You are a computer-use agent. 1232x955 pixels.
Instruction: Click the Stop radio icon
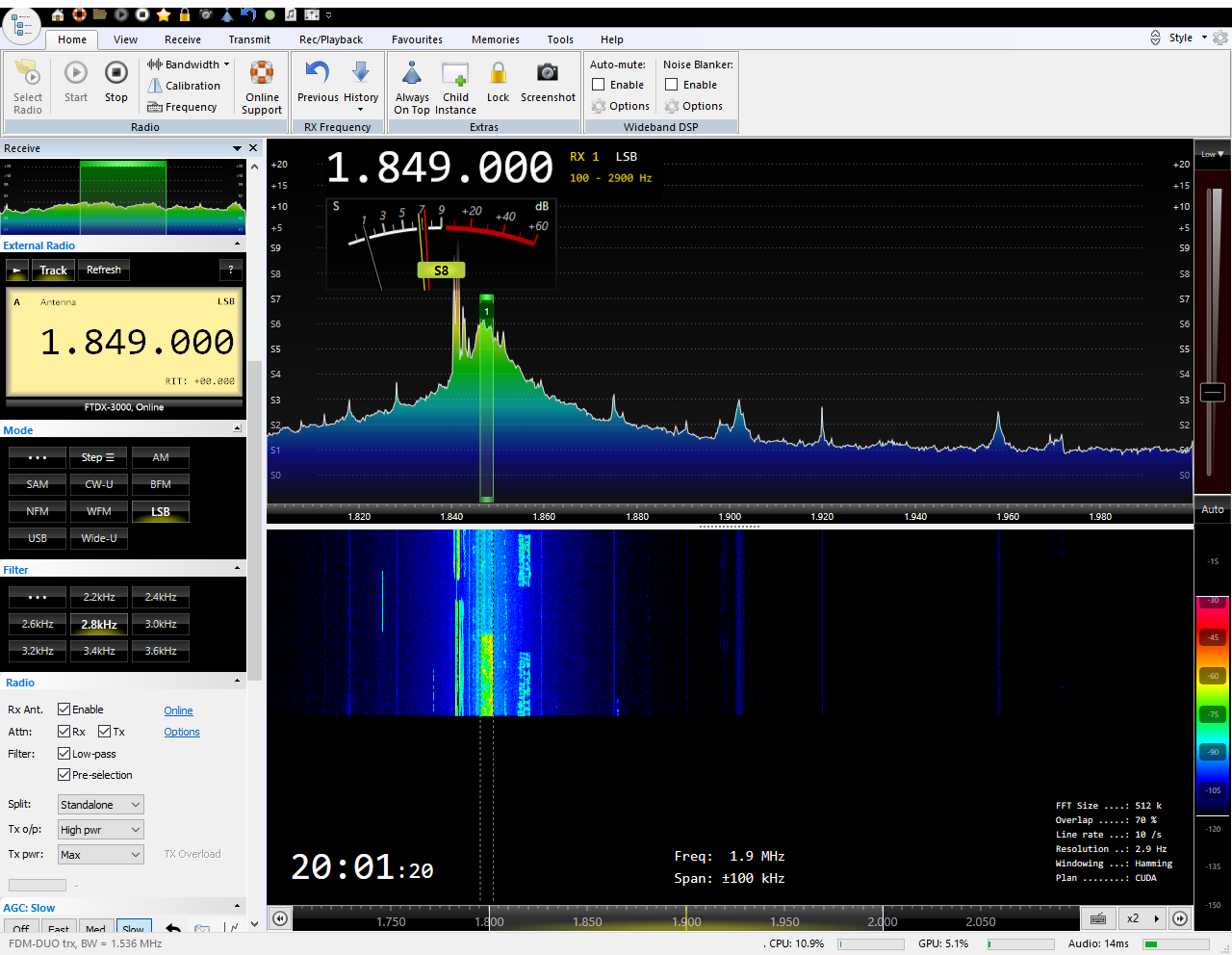click(x=115, y=74)
